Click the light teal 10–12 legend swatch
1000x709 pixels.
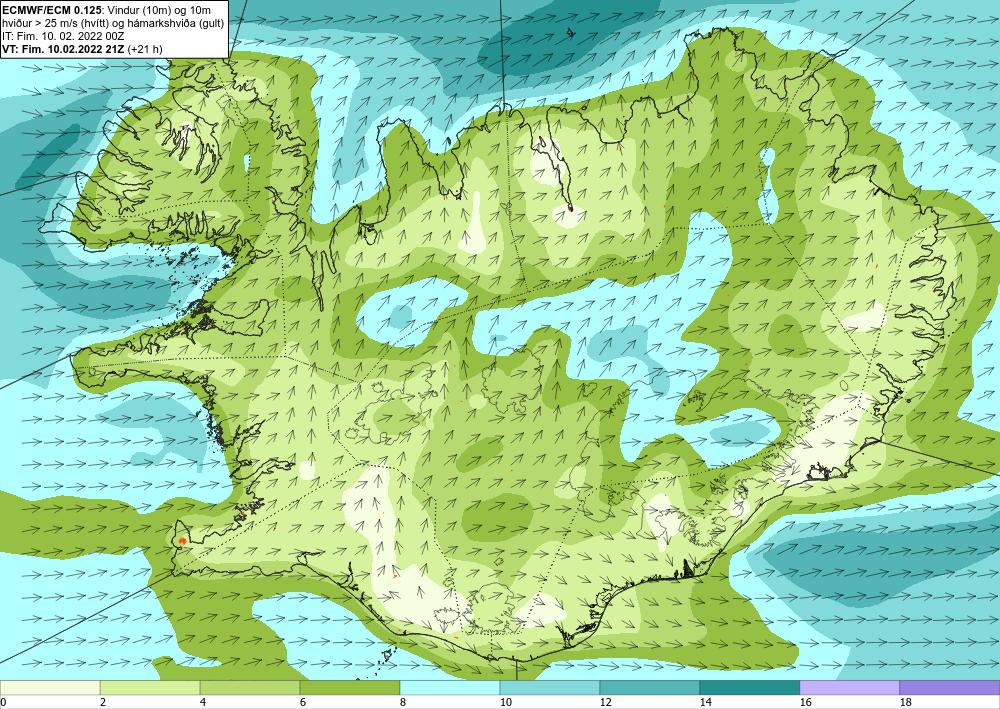point(550,688)
